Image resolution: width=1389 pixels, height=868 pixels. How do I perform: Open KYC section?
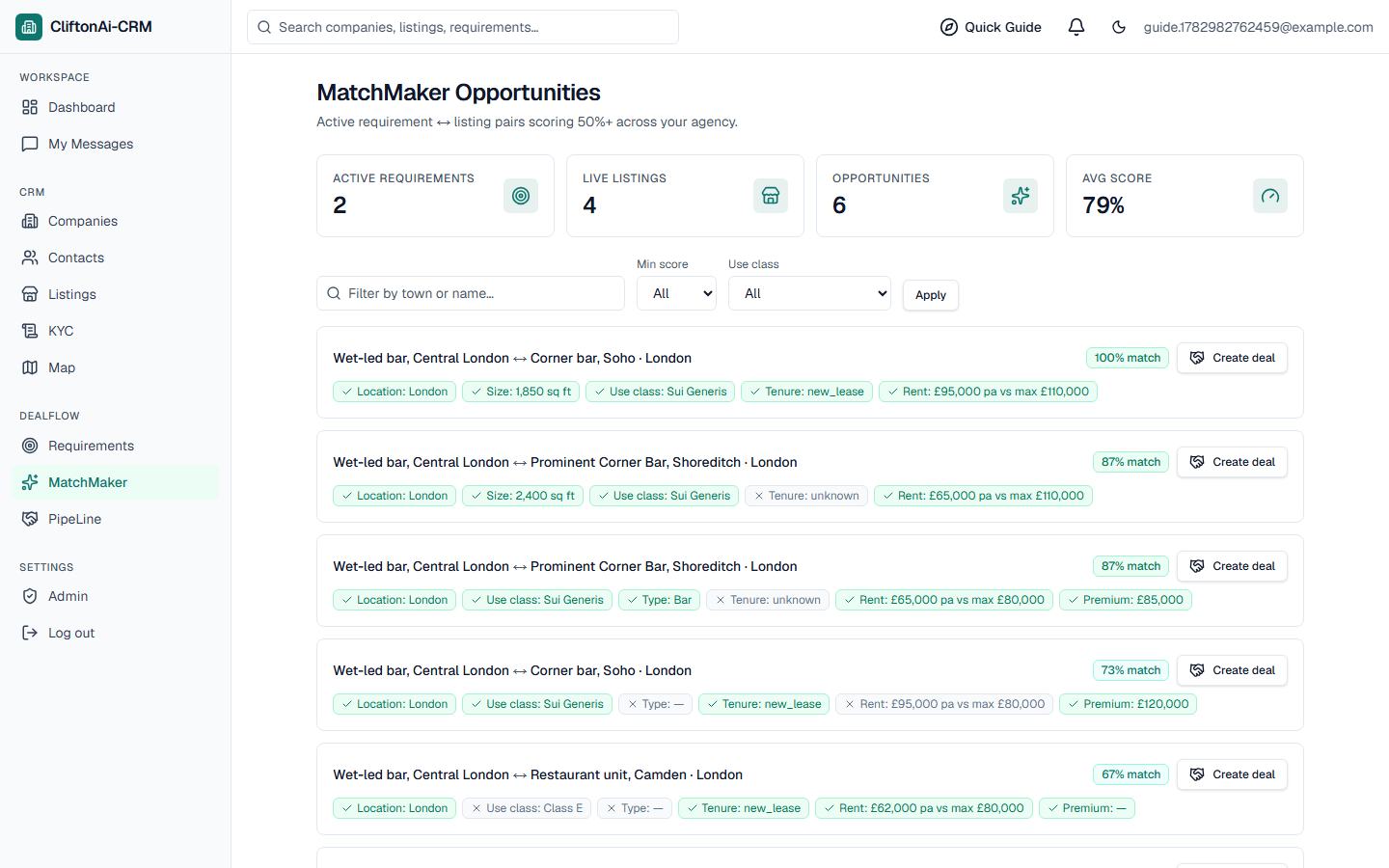pos(116,331)
